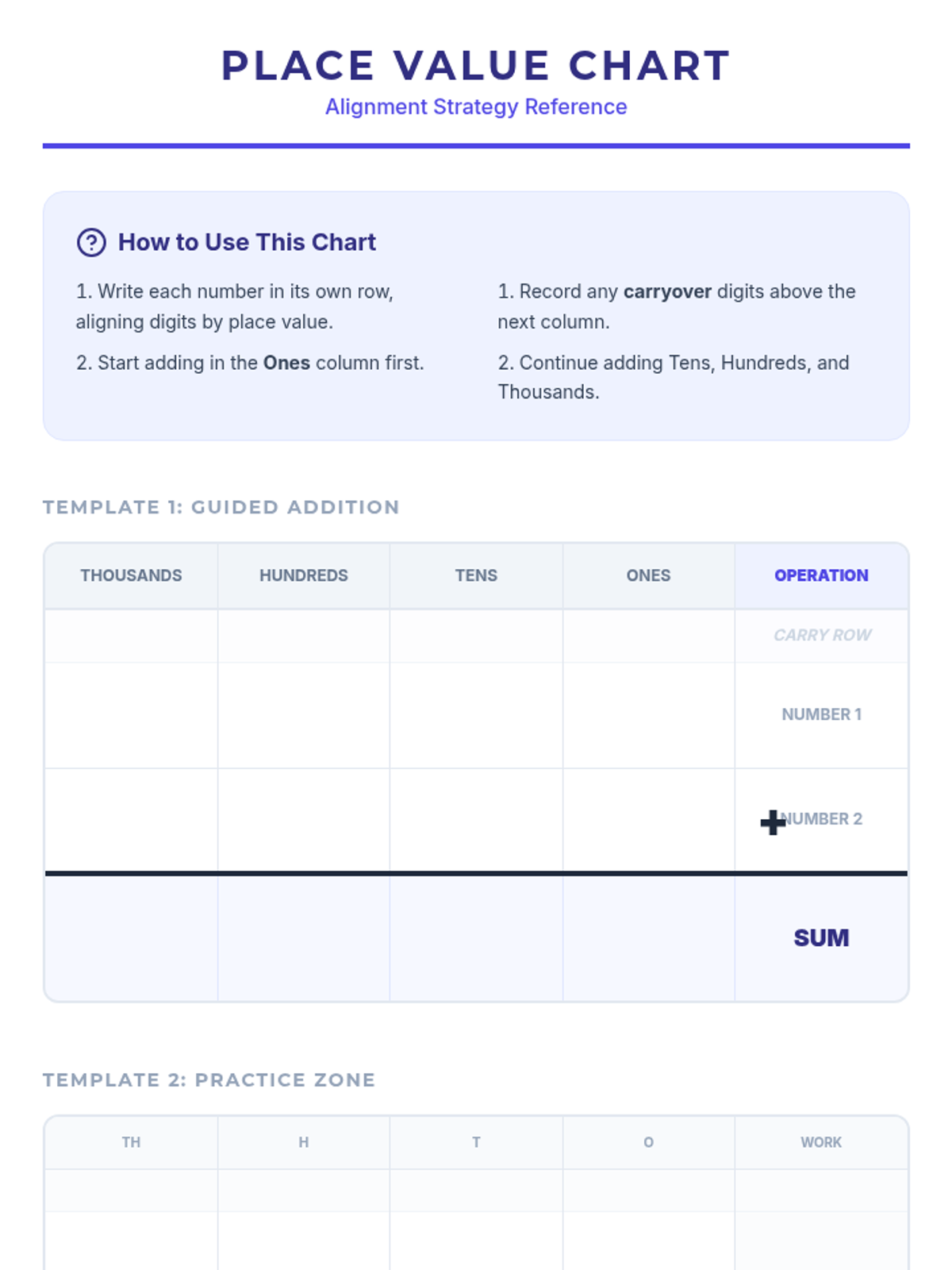
Task: Select the Ones cell in the Sum row
Action: pyautogui.click(x=648, y=937)
